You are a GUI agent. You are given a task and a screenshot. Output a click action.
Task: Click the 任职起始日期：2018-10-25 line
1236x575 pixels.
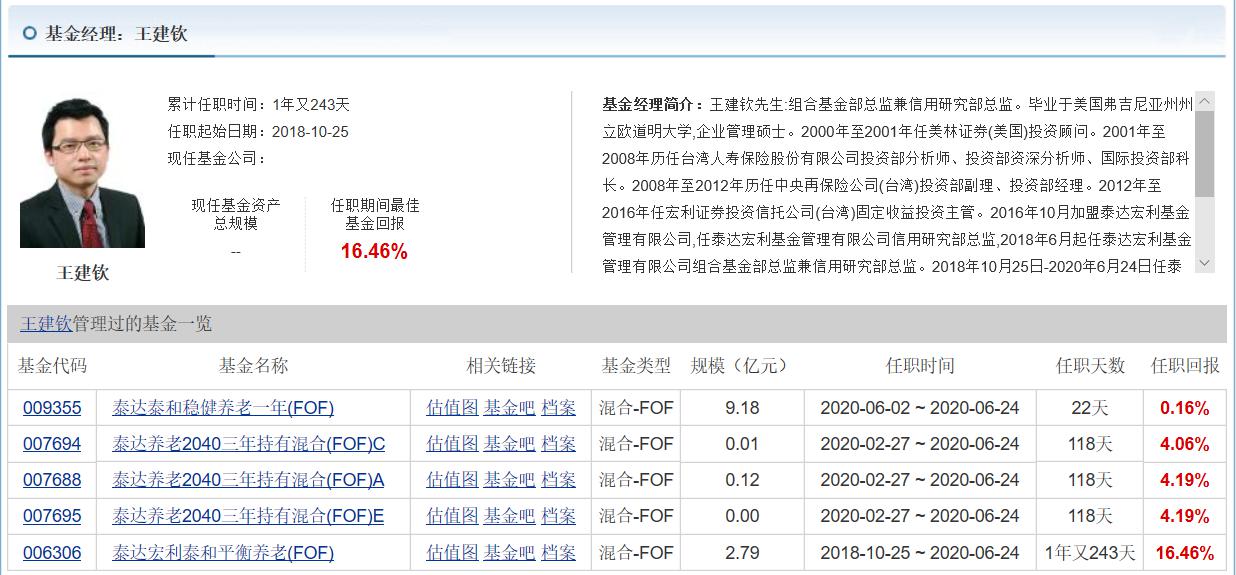coord(258,131)
